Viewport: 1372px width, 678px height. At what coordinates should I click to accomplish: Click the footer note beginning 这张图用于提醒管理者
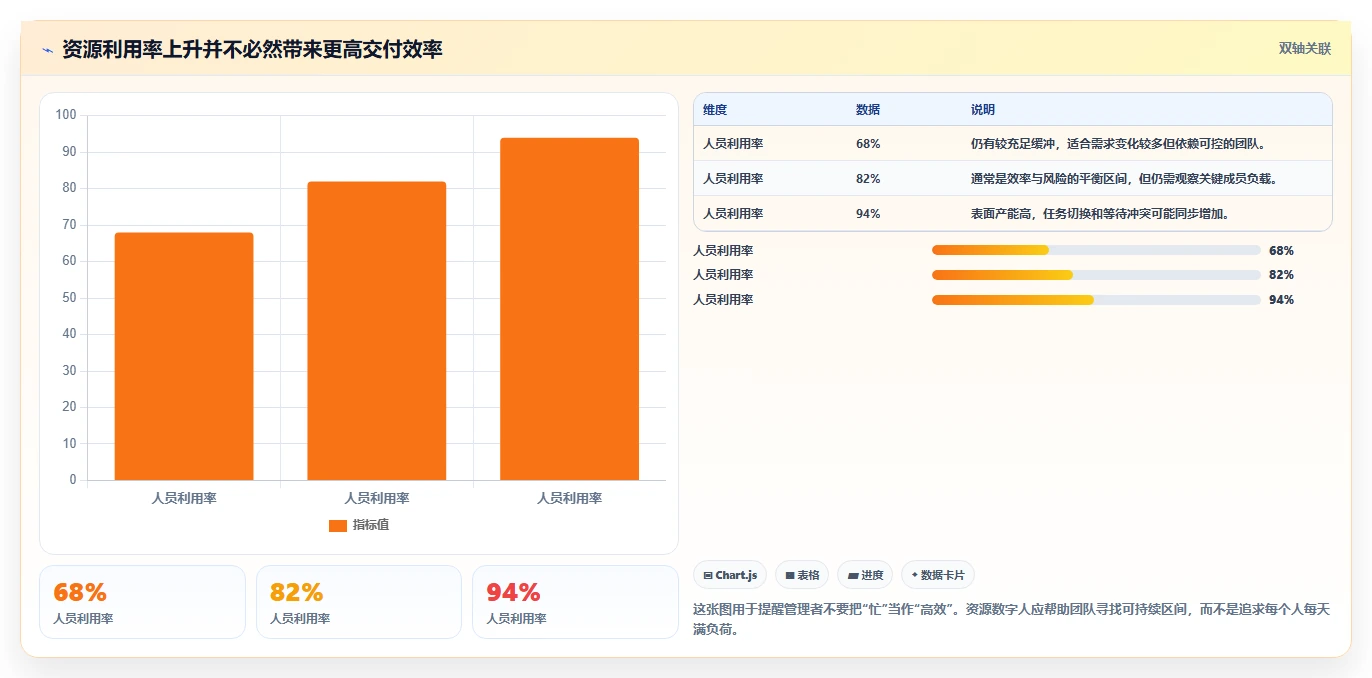[1012, 619]
